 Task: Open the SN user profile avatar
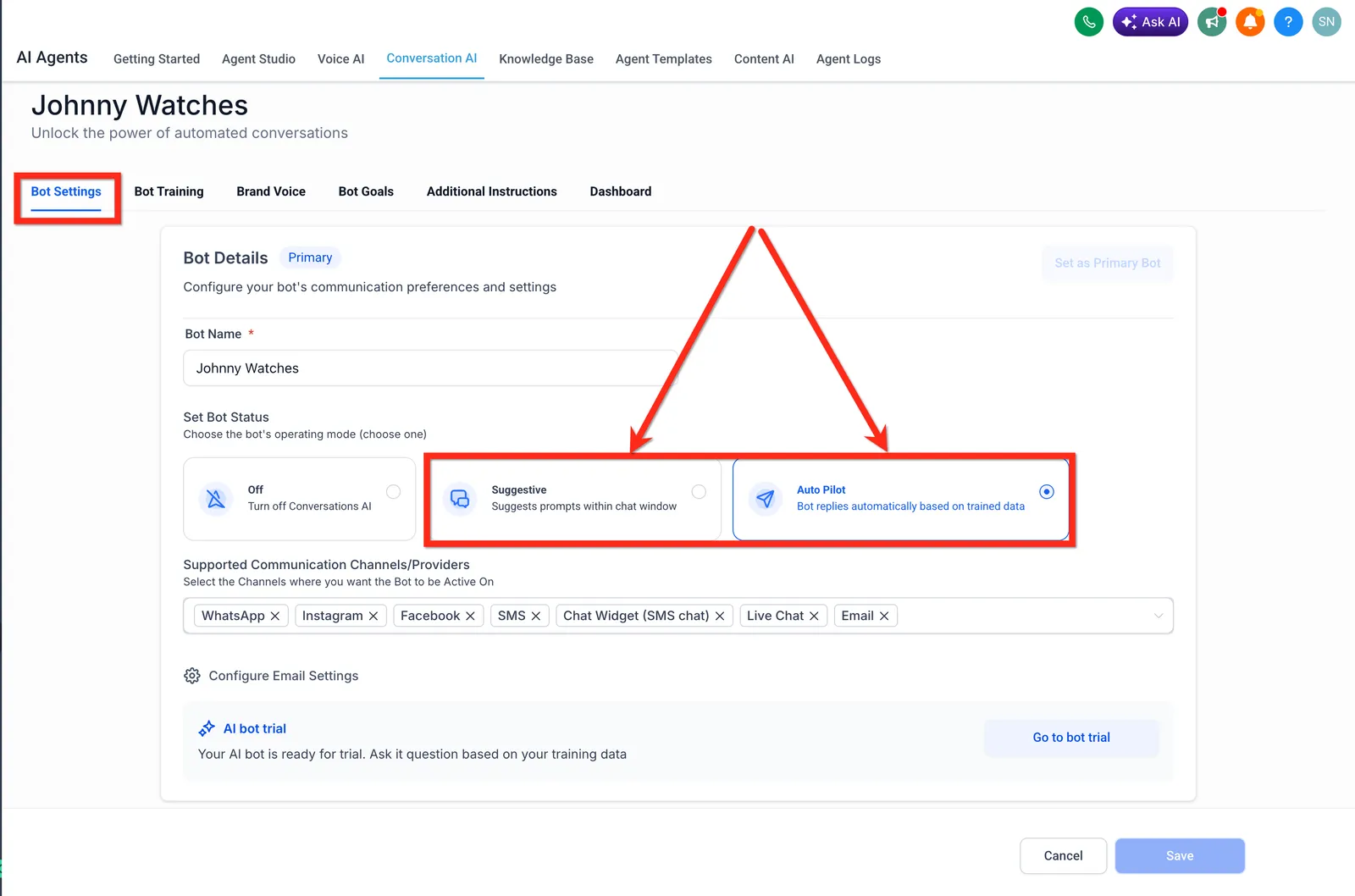(1326, 22)
